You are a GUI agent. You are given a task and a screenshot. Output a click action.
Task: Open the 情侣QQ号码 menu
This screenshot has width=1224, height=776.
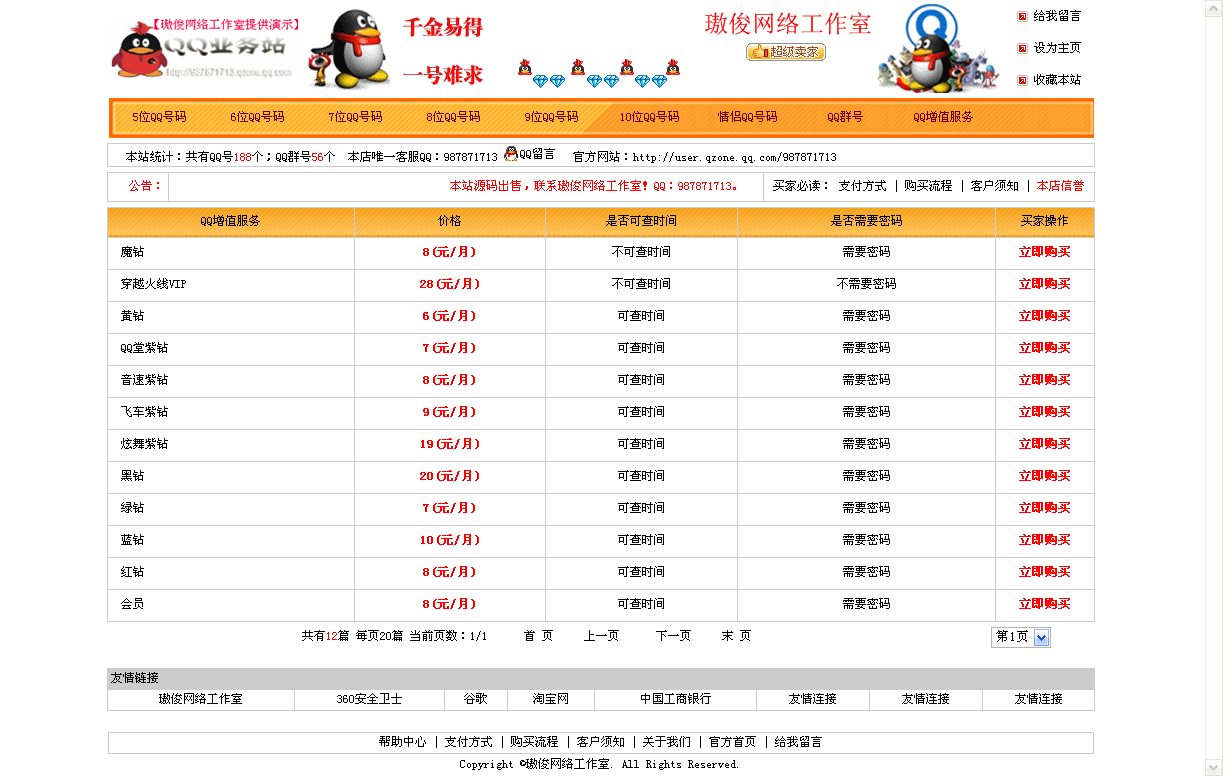(747, 117)
